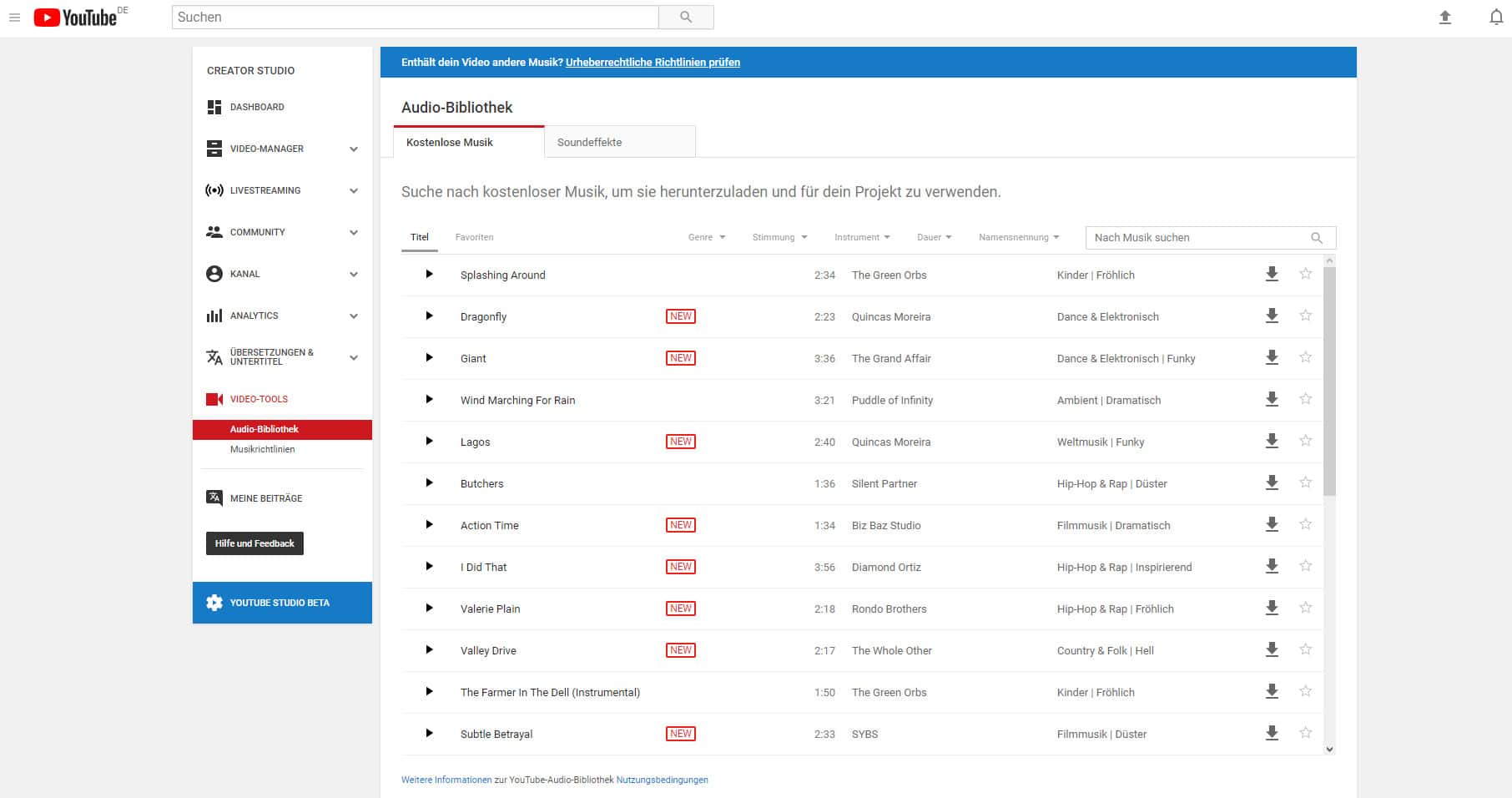The image size is (1512, 798).
Task: Download the Valerie Plain track
Action: pos(1272,608)
